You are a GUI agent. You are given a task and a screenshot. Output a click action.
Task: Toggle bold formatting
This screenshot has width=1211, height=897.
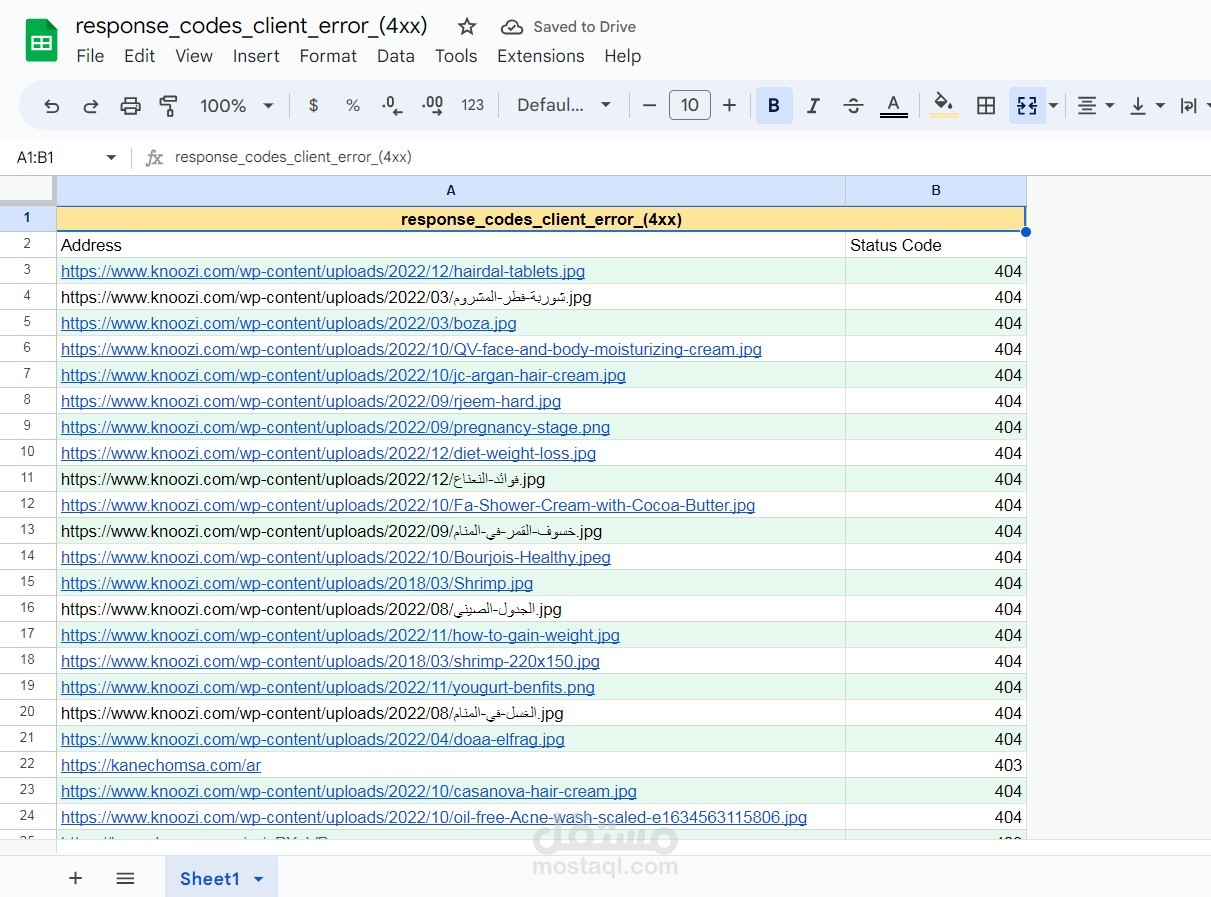click(774, 105)
